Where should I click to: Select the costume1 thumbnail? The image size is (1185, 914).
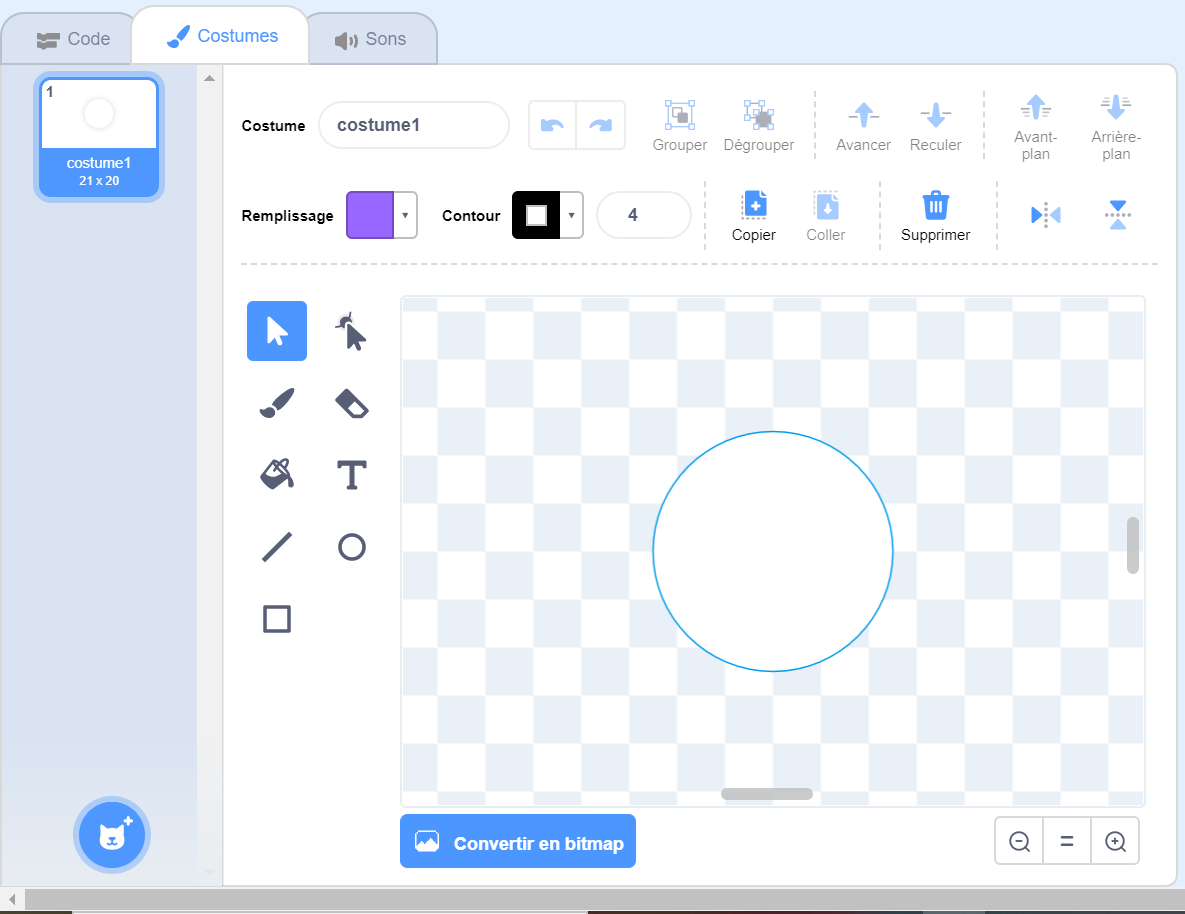(99, 138)
